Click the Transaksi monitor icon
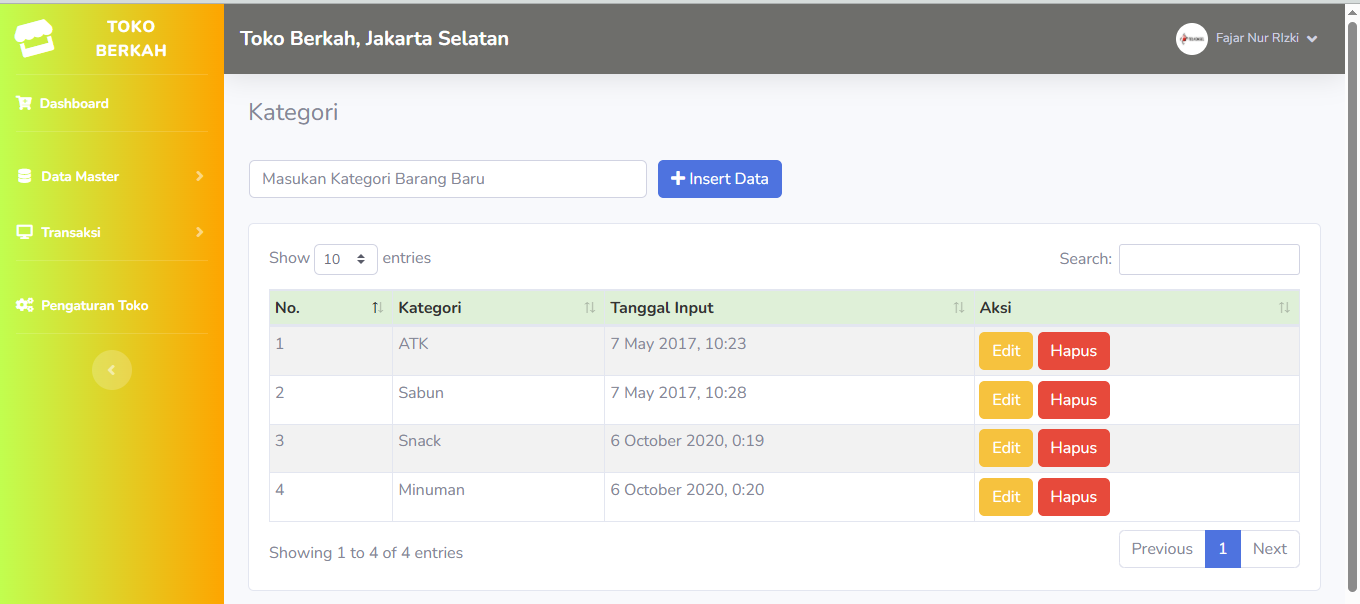Viewport: 1360px width, 604px height. (25, 232)
